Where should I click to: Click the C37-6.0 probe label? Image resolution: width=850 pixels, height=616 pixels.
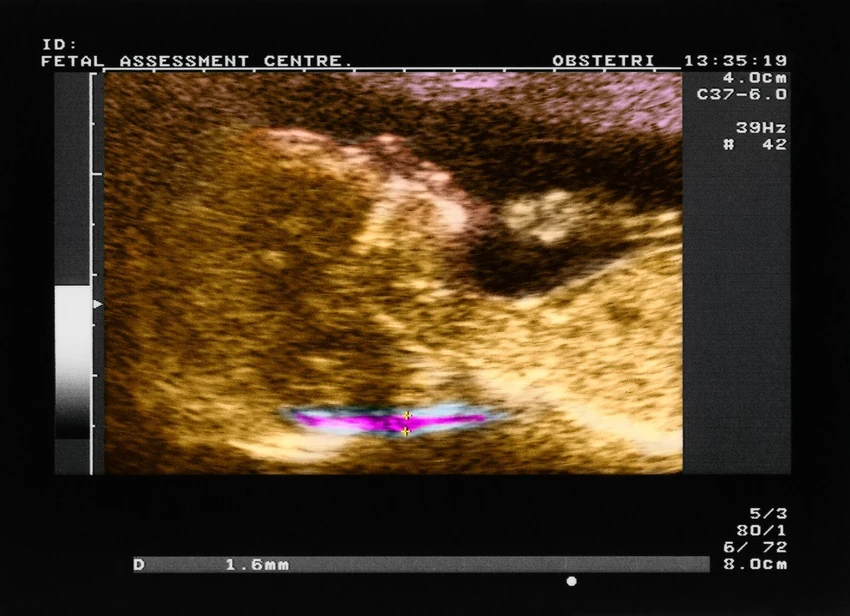(742, 94)
